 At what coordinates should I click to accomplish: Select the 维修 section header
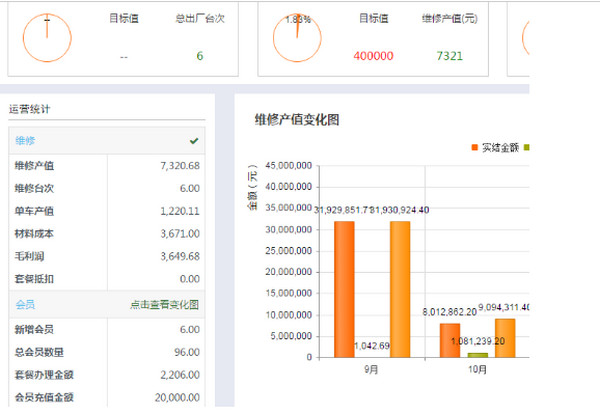[x=107, y=141]
